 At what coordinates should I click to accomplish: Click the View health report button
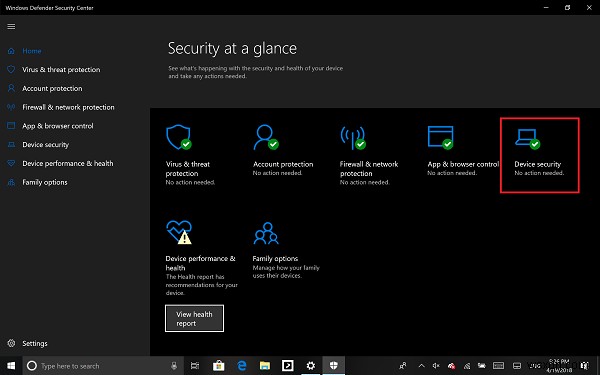click(x=194, y=318)
